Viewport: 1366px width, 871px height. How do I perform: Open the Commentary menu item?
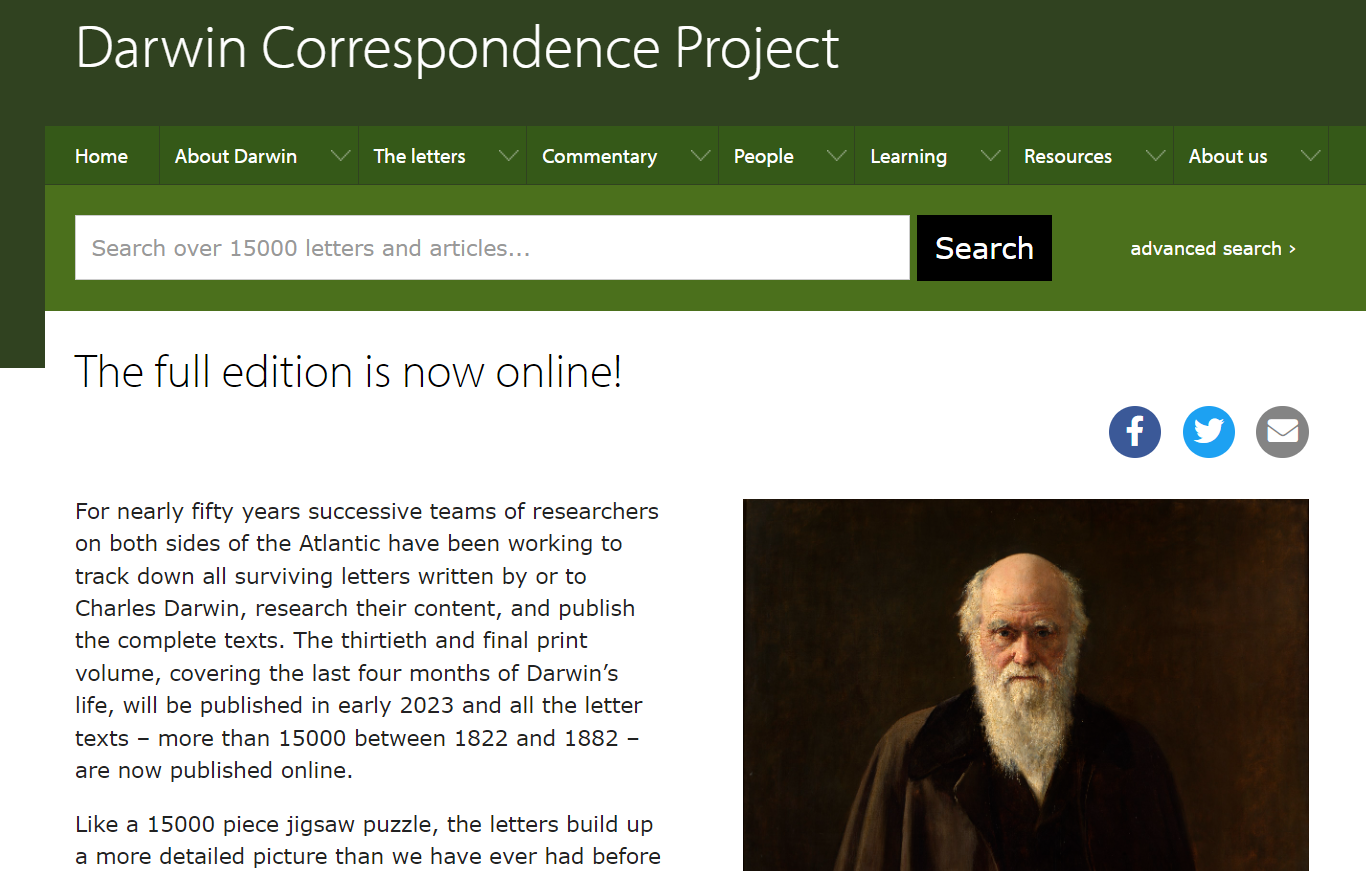tap(599, 156)
